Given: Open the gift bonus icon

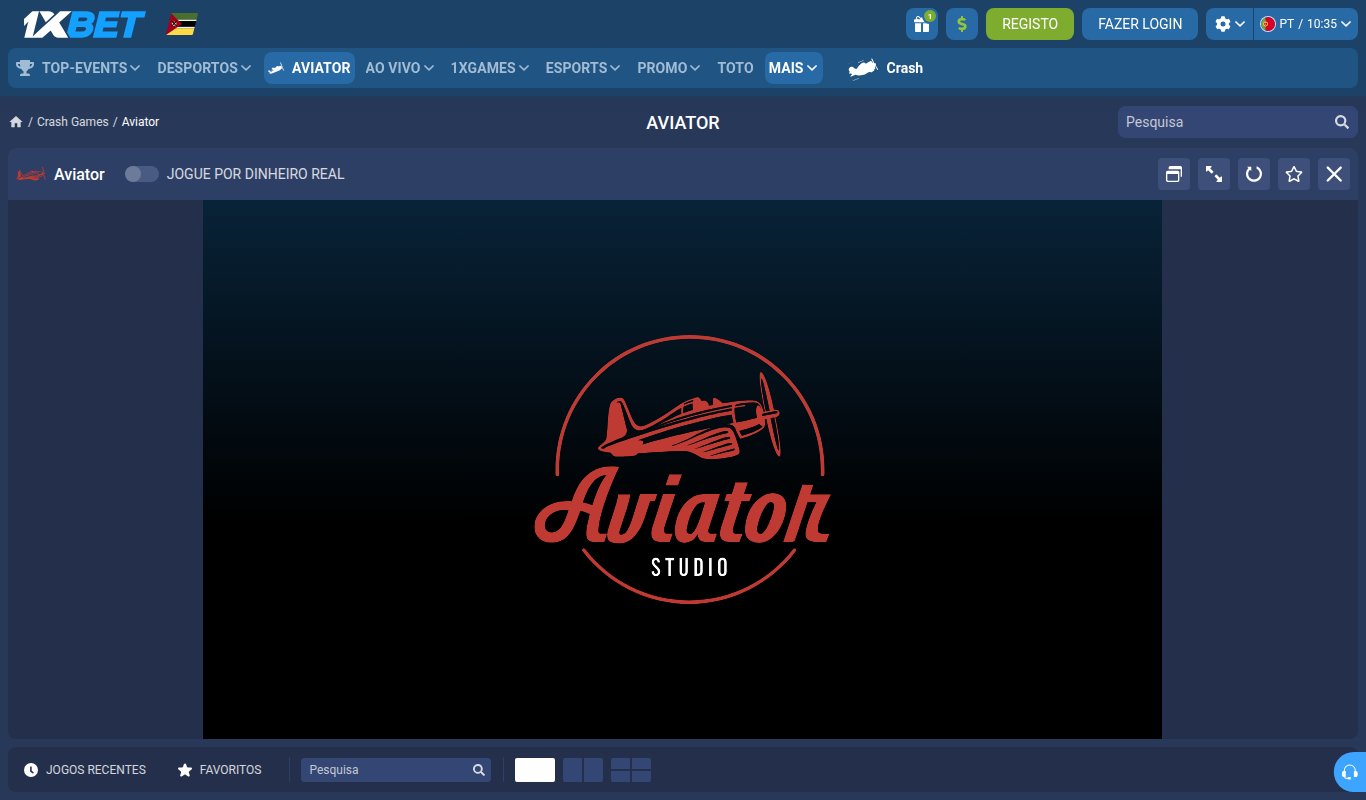Looking at the screenshot, I should coord(922,24).
